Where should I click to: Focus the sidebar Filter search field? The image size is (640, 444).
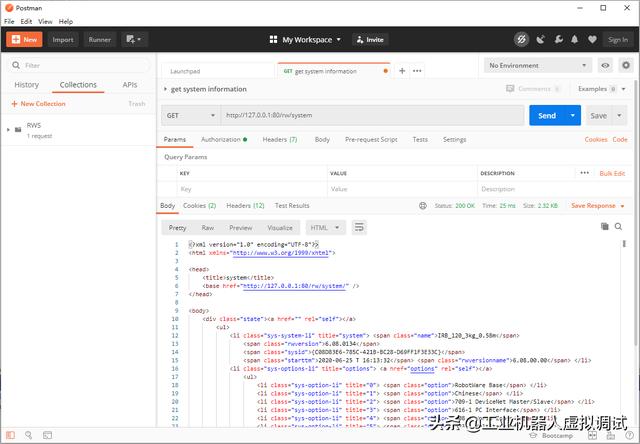78,65
